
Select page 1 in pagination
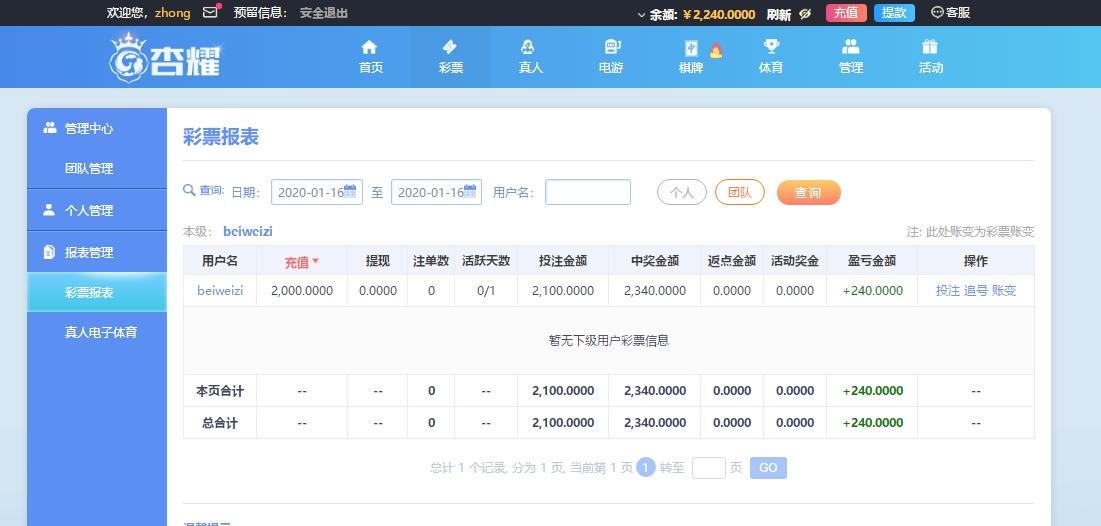pyautogui.click(x=646, y=467)
